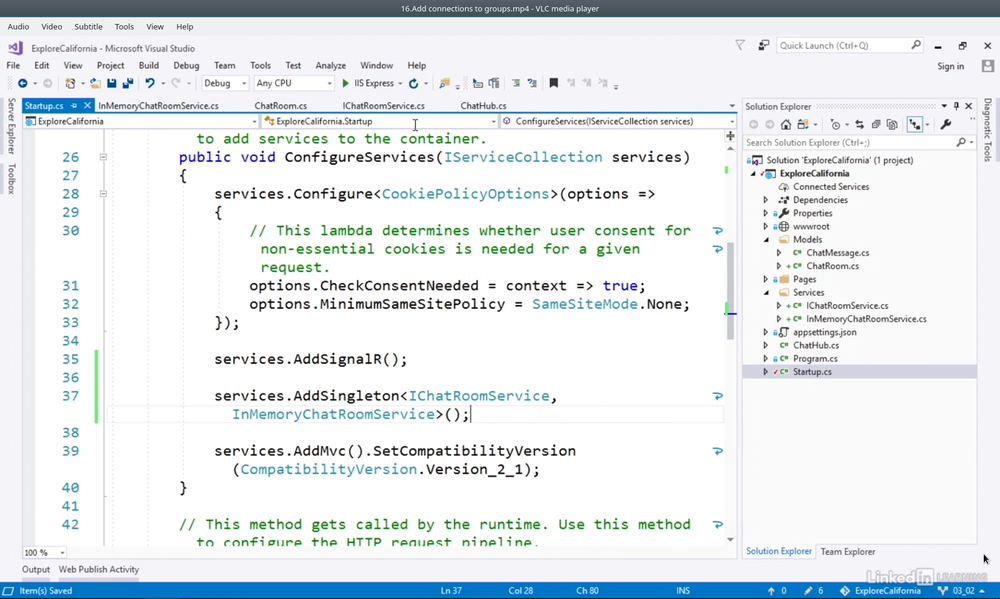This screenshot has height=599, width=1000.
Task: Open the Any CPU platform dropdown
Action: pyautogui.click(x=293, y=84)
